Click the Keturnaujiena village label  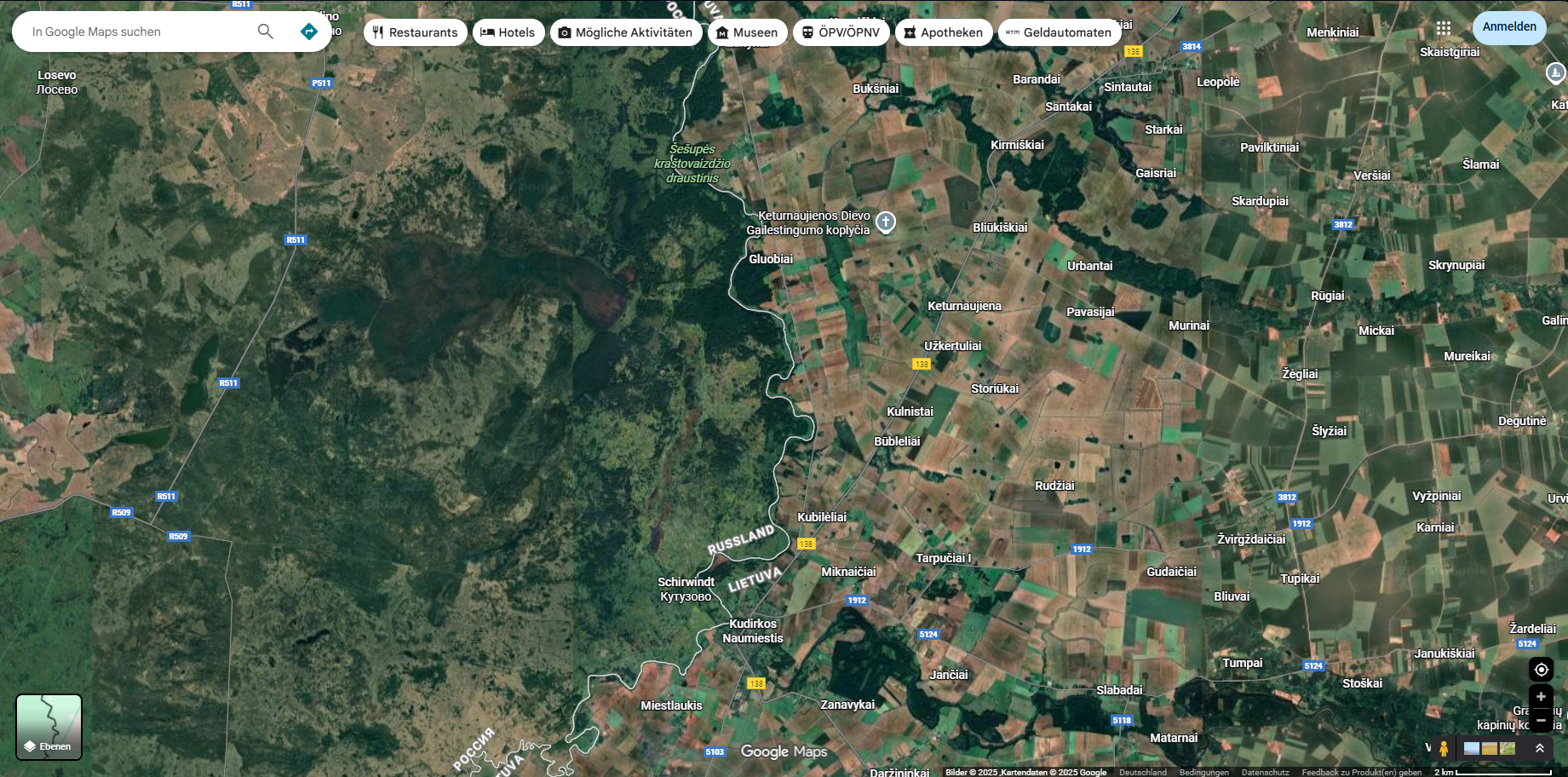point(965,306)
